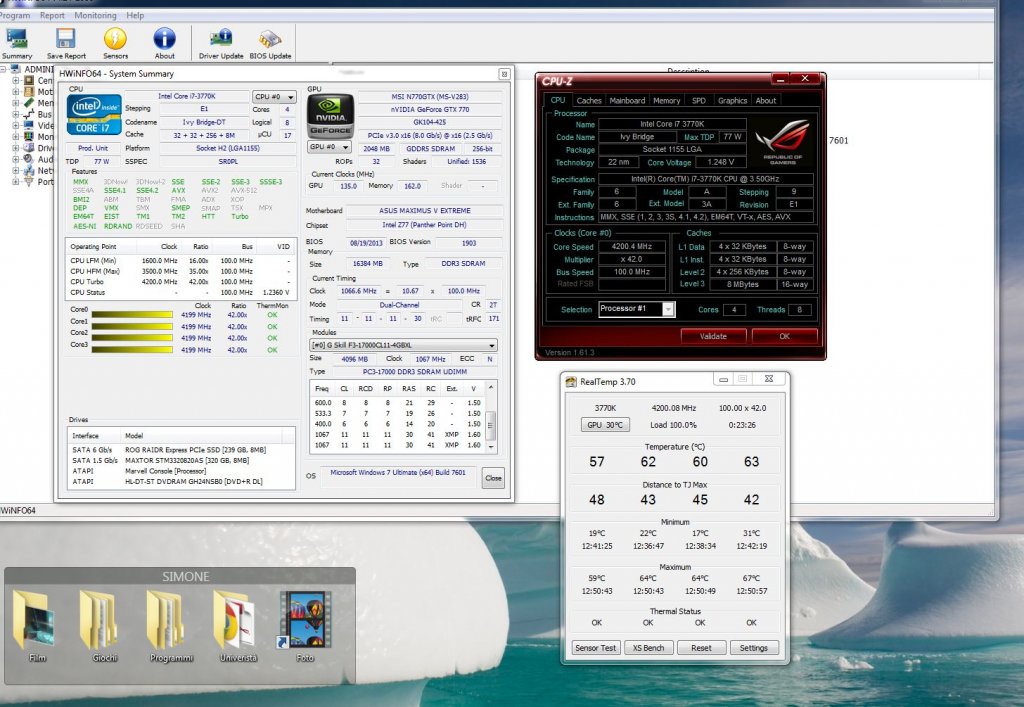The image size is (1024, 707).
Task: Switch to the SPD tab in CPU-Z
Action: pyautogui.click(x=699, y=101)
